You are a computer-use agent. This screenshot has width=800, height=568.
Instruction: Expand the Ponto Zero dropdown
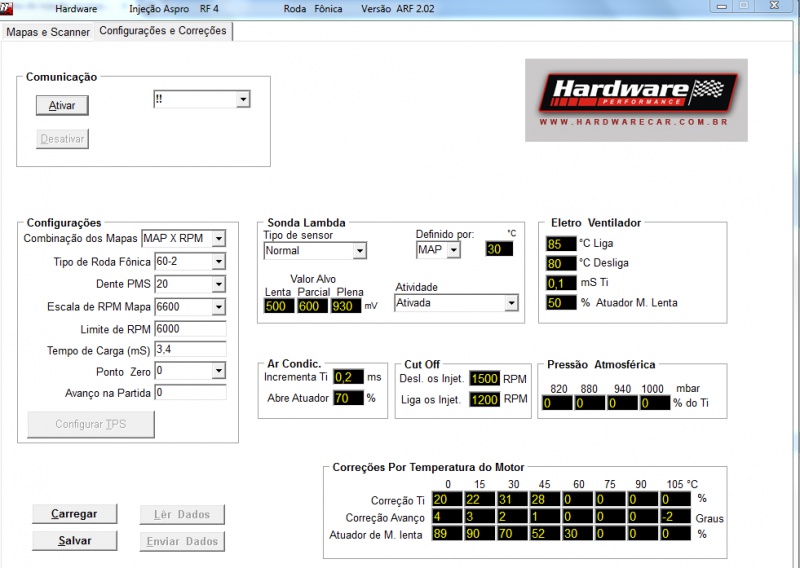219,371
